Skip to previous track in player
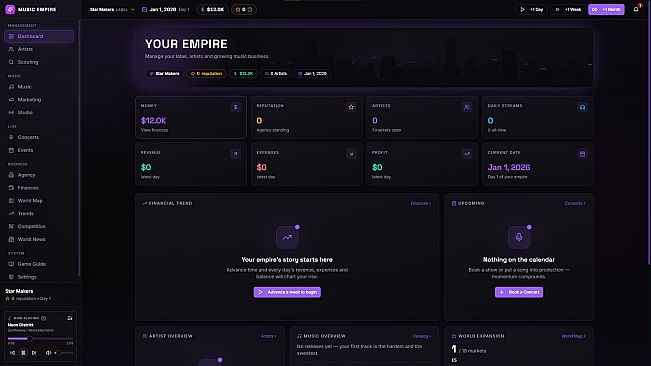651x366 pixels. pyautogui.click(x=12, y=353)
